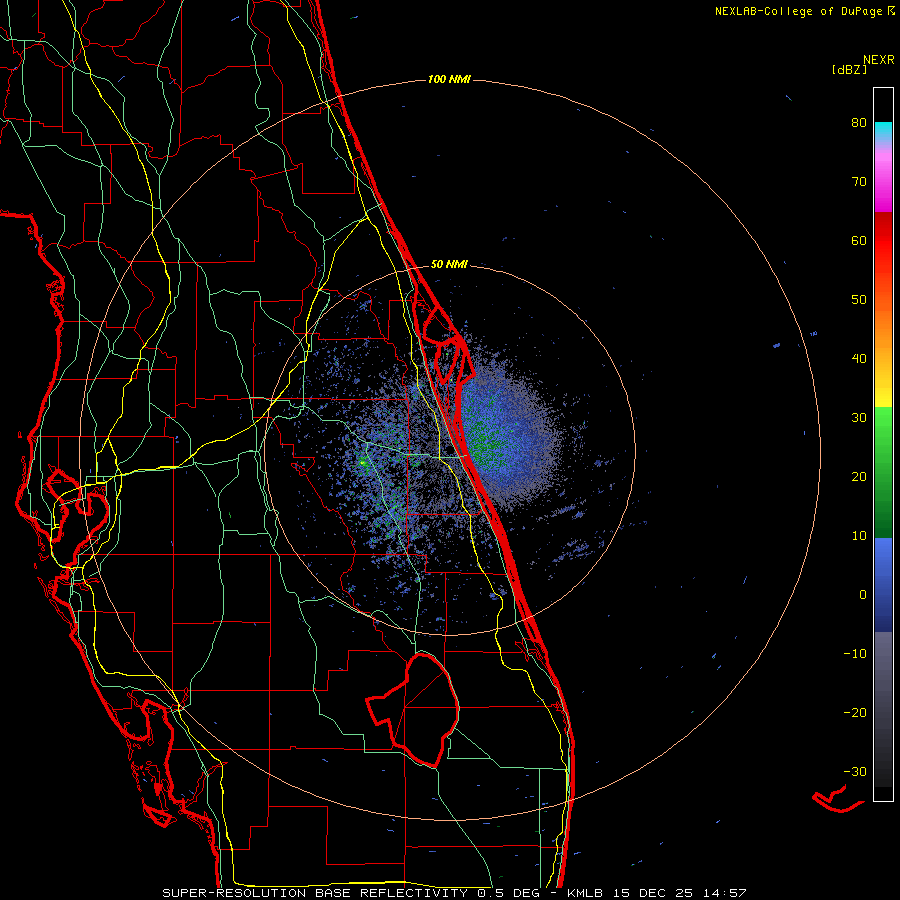Image resolution: width=900 pixels, height=900 pixels.
Task: Click the 60 dBZ scale value
Action: click(859, 240)
